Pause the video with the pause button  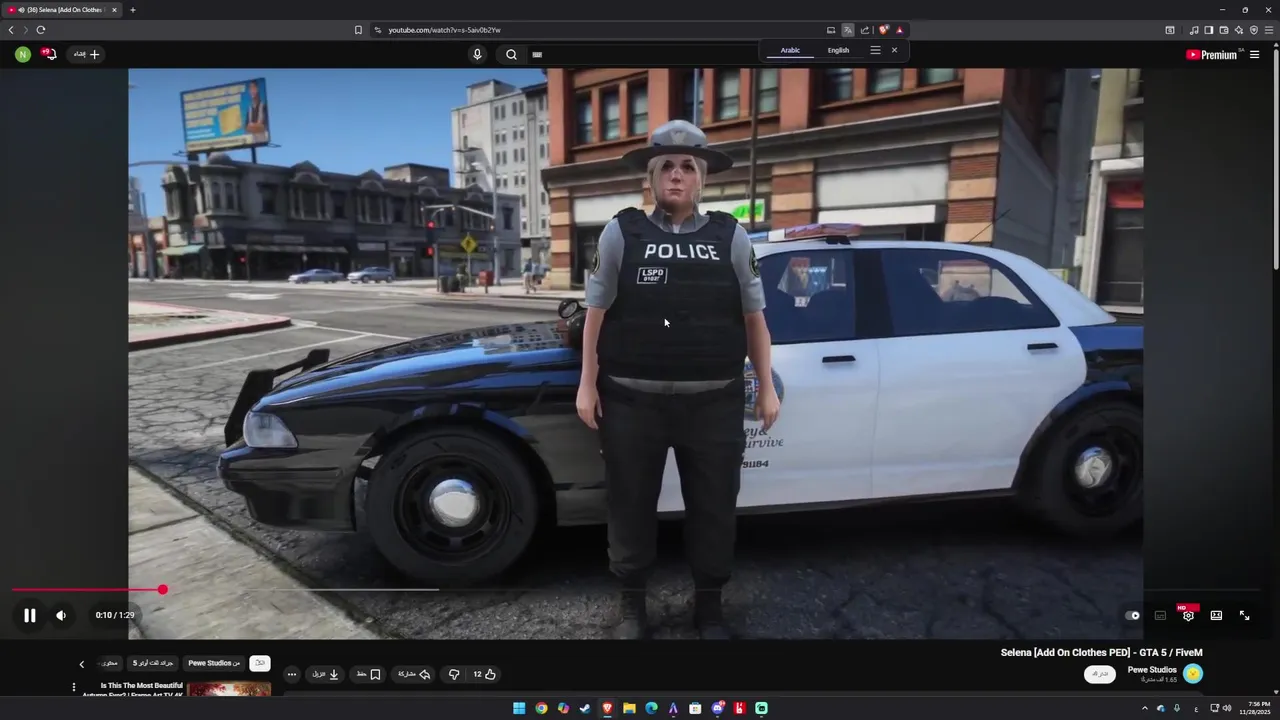click(29, 615)
